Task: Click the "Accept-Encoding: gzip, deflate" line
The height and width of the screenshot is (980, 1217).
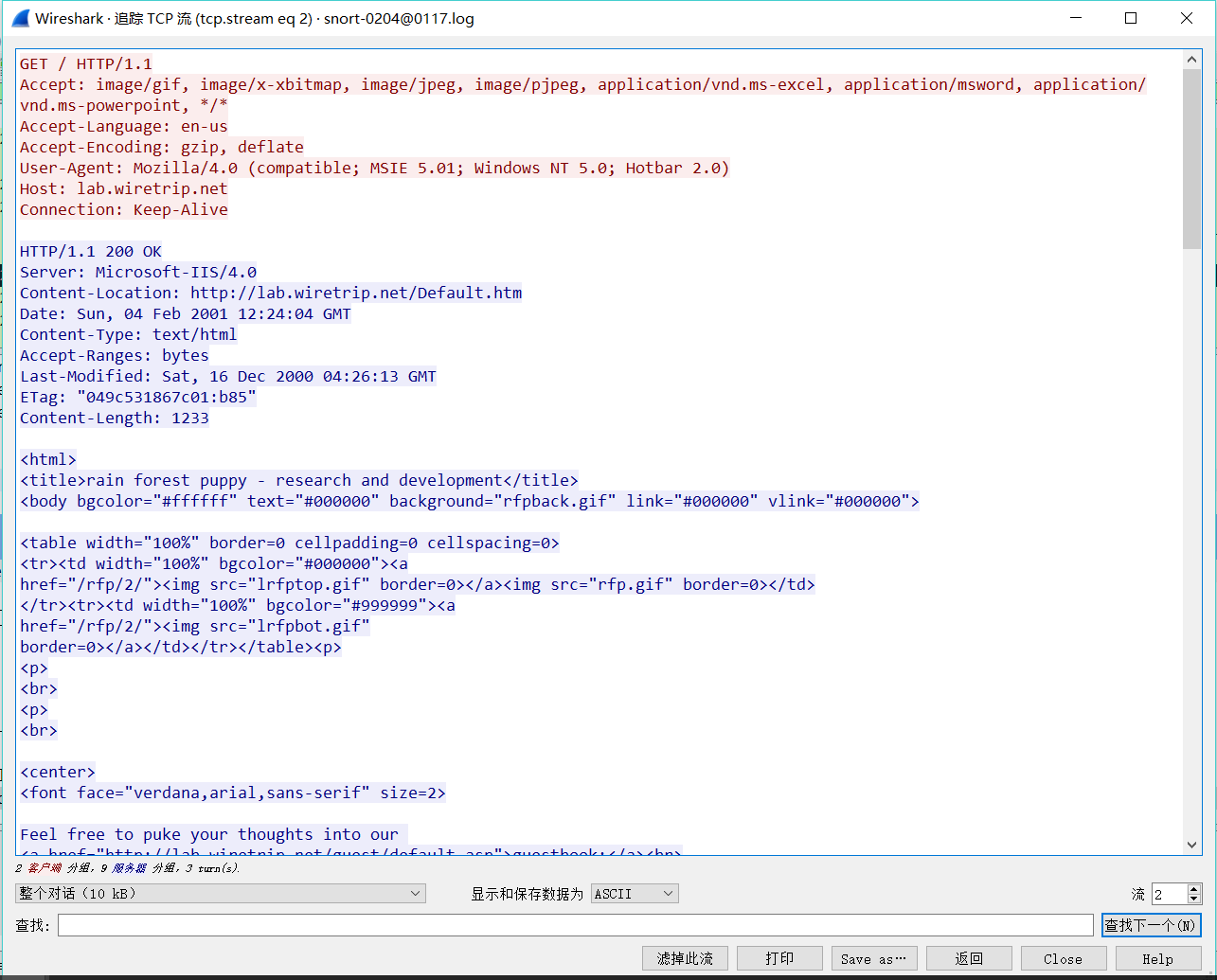Action: [162, 147]
